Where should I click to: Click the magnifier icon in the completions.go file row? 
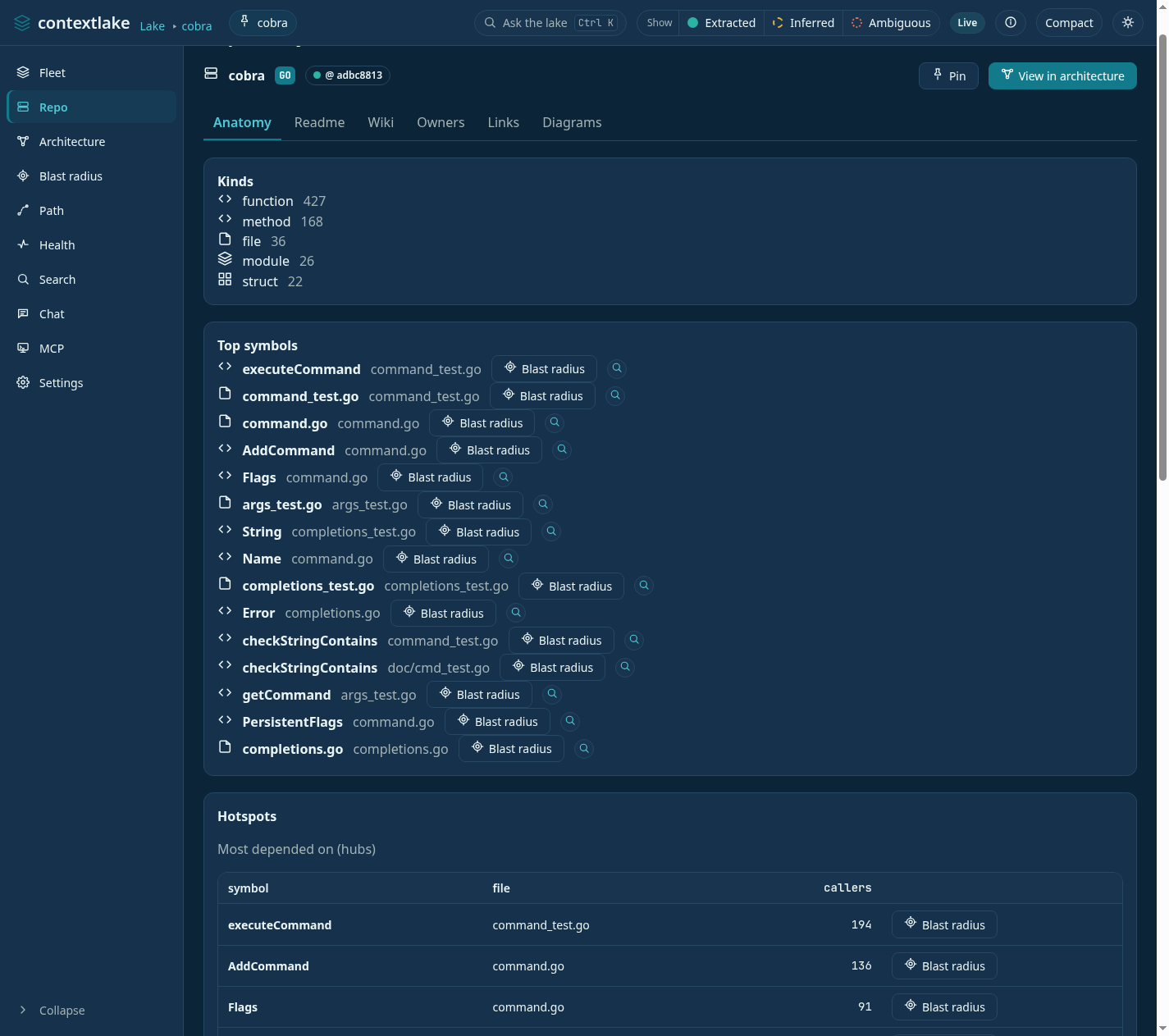(x=584, y=749)
